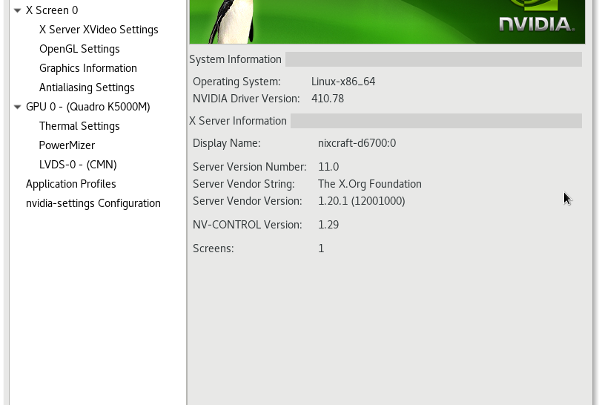Open X Server XVideo Settings
Screen dimensions: 599x405
click(99, 30)
